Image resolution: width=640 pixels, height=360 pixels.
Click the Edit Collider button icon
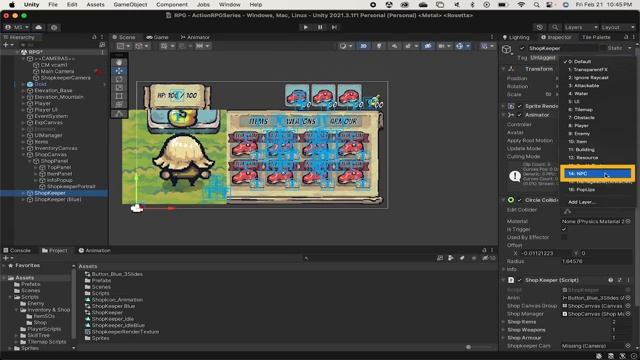coord(567,211)
